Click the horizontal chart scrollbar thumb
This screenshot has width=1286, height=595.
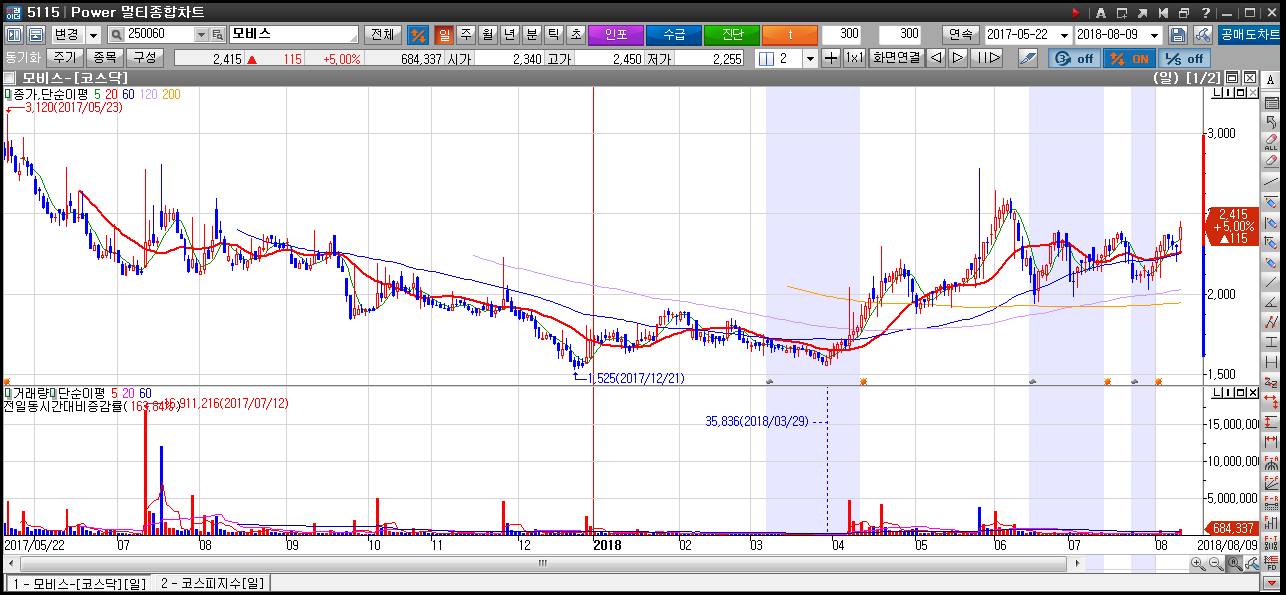point(543,564)
